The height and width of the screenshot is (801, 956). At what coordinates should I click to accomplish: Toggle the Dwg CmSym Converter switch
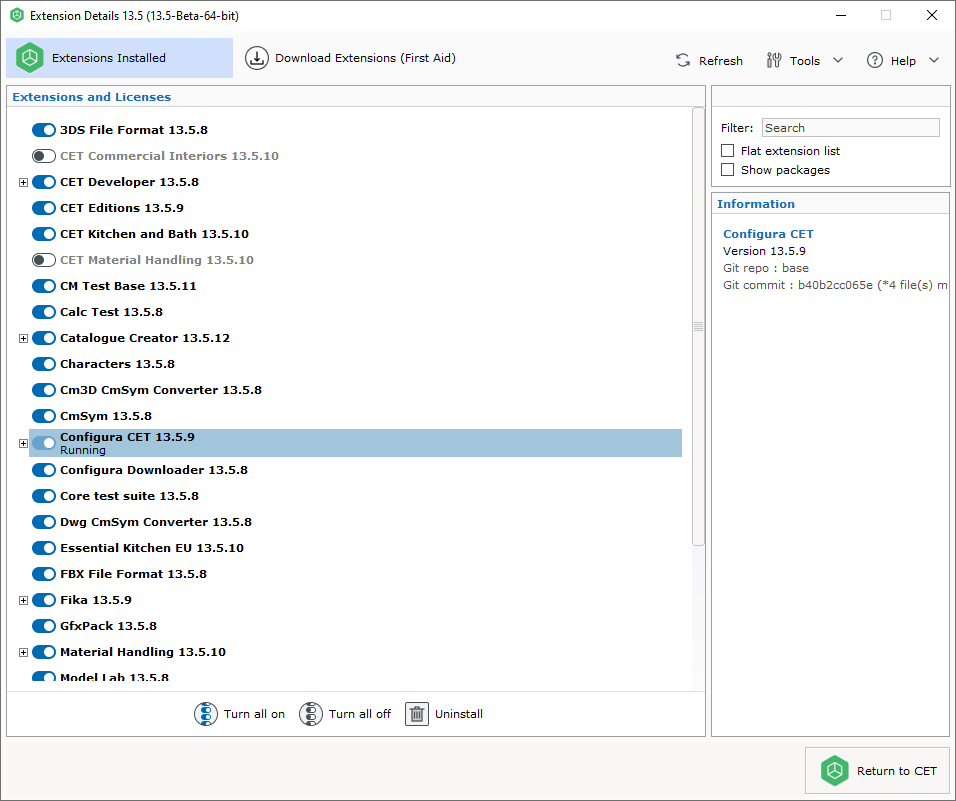44,522
